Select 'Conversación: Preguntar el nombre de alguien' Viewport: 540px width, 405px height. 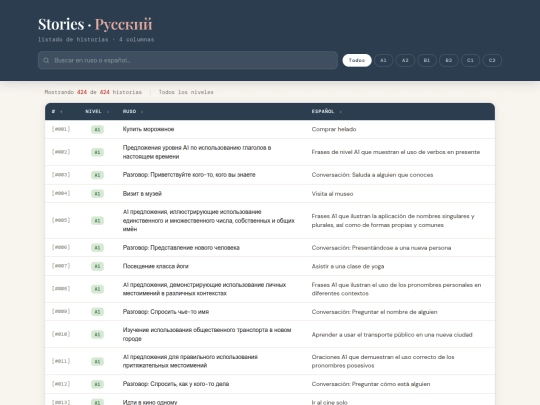point(374,312)
